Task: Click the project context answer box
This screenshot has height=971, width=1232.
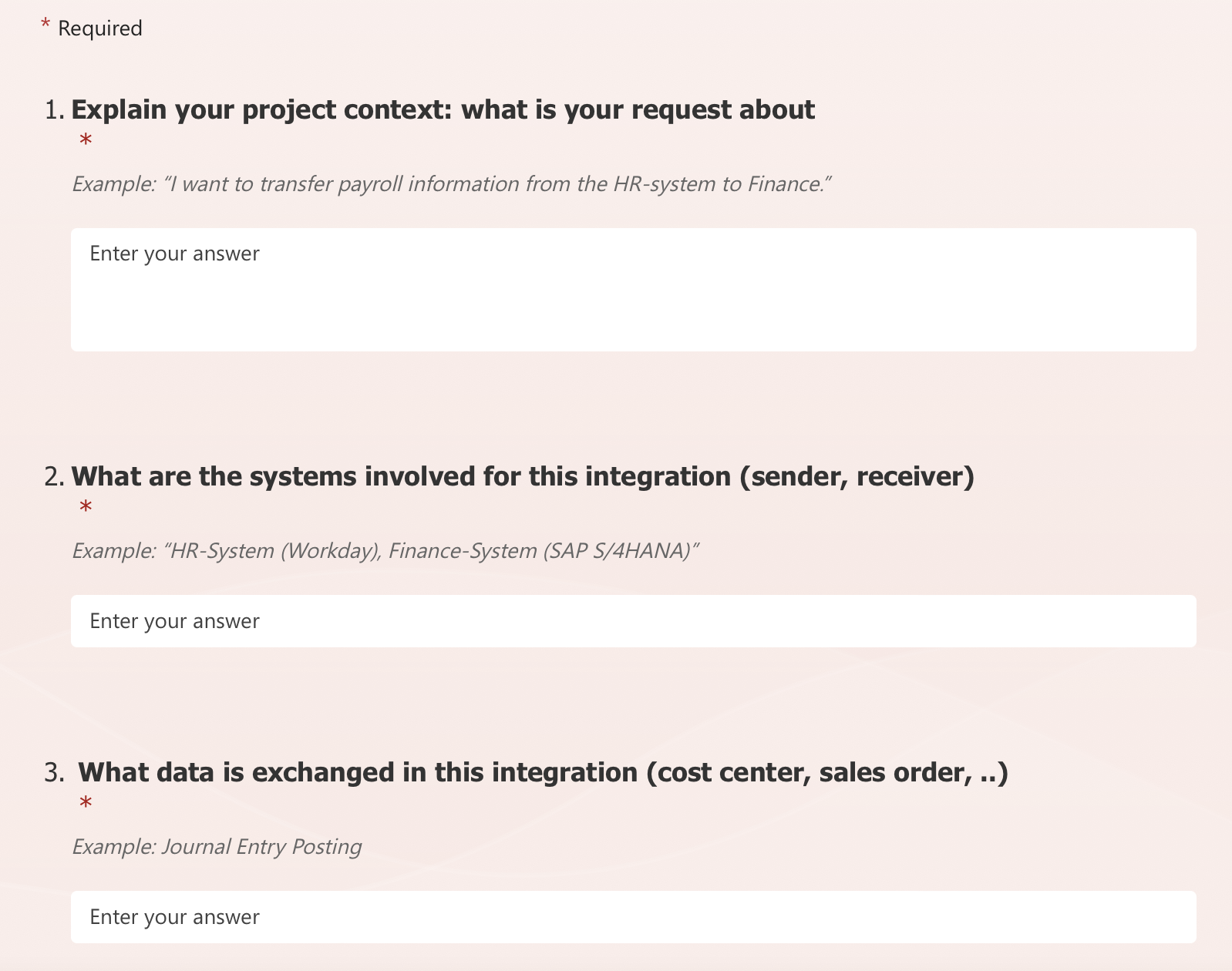Action: pyautogui.click(x=633, y=289)
